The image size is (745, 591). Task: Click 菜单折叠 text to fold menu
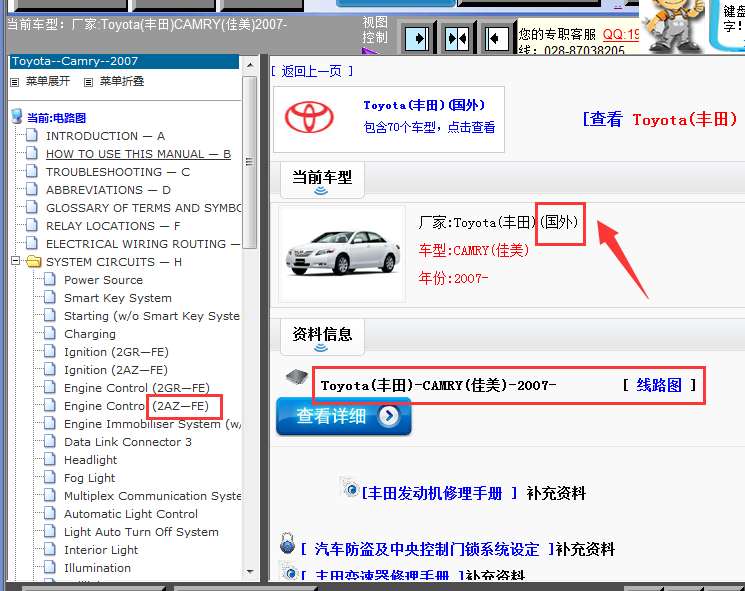coord(122,81)
